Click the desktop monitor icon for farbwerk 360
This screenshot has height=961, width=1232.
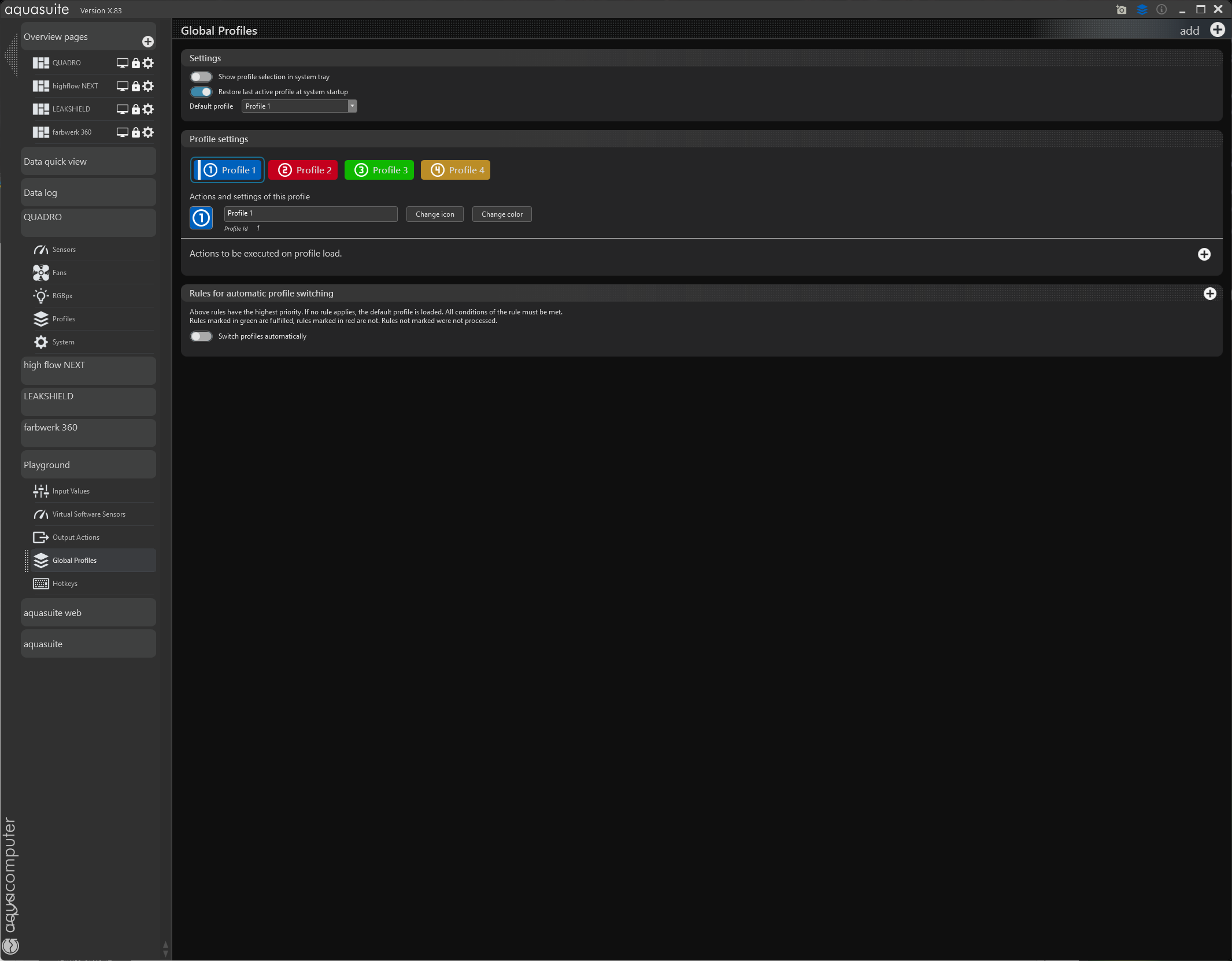tap(122, 132)
